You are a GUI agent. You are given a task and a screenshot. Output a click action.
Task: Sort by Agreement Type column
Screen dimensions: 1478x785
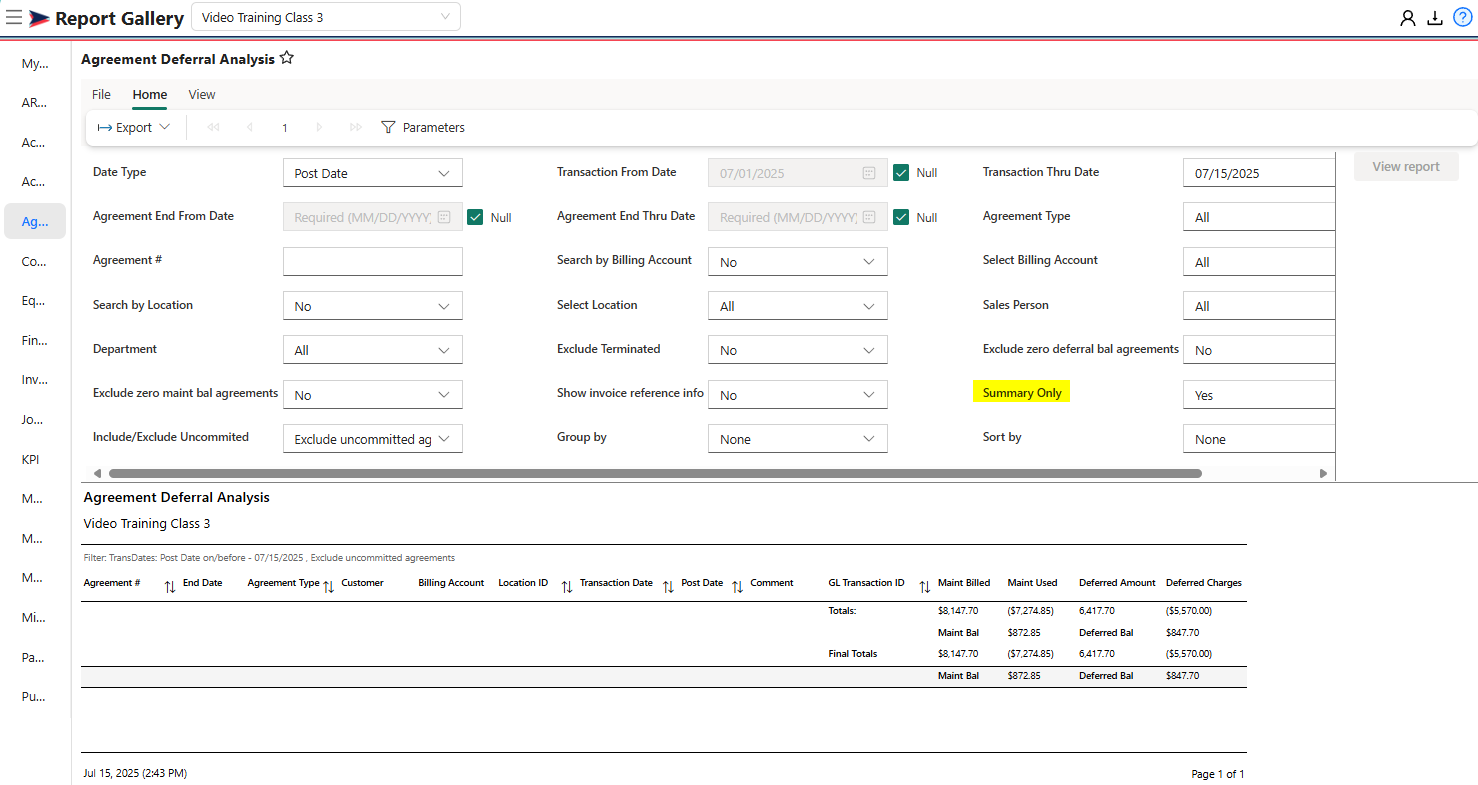pos(328,587)
